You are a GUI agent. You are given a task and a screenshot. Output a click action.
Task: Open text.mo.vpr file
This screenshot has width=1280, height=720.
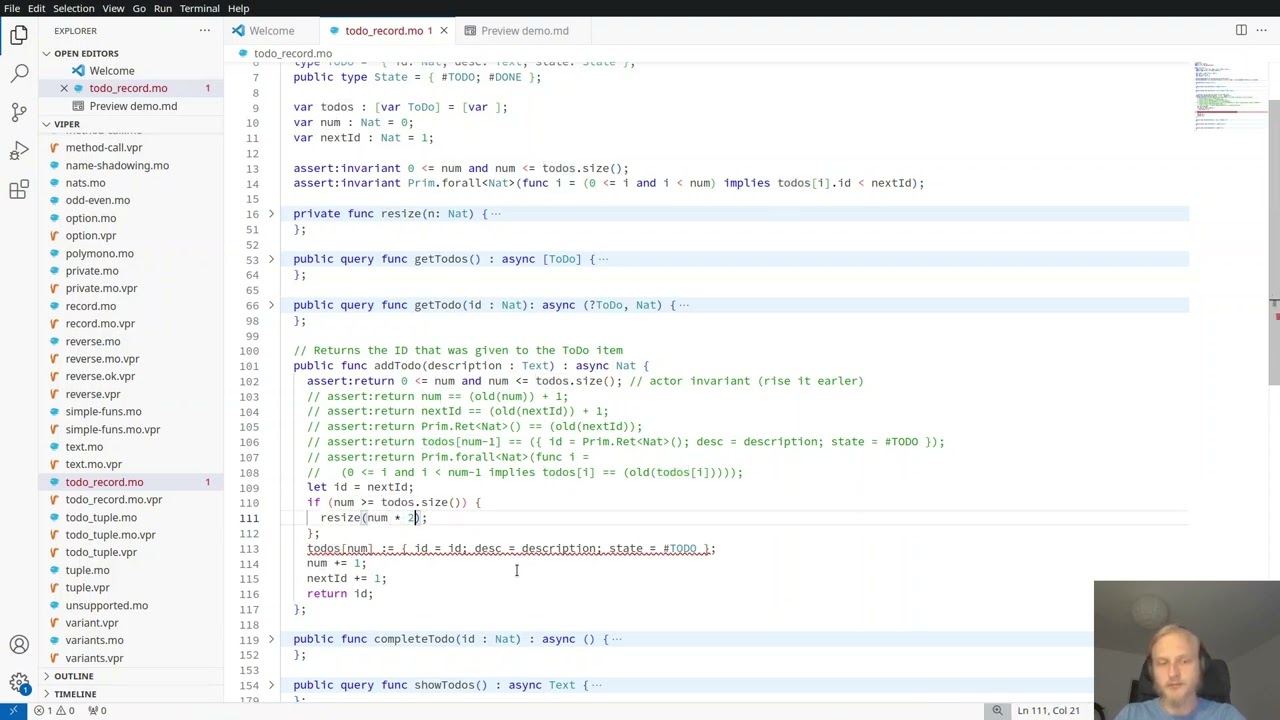[93, 465]
